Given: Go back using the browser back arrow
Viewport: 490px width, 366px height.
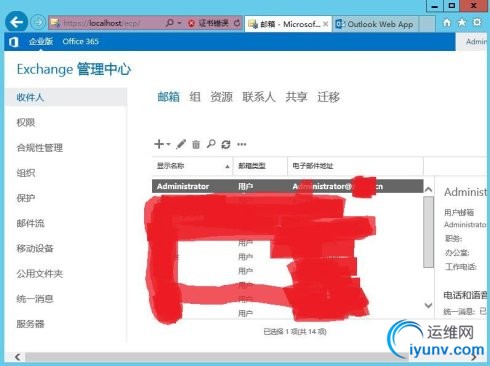Looking at the screenshot, I should 16,22.
